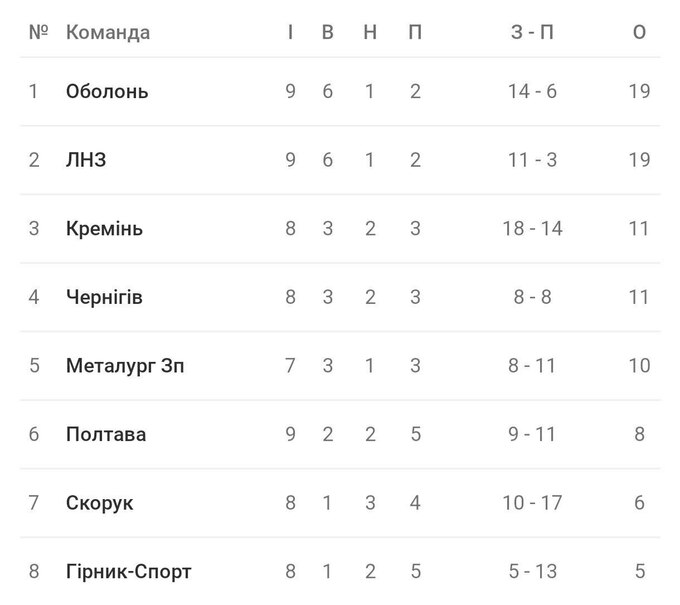Select the Кремінь team name

tap(104, 229)
